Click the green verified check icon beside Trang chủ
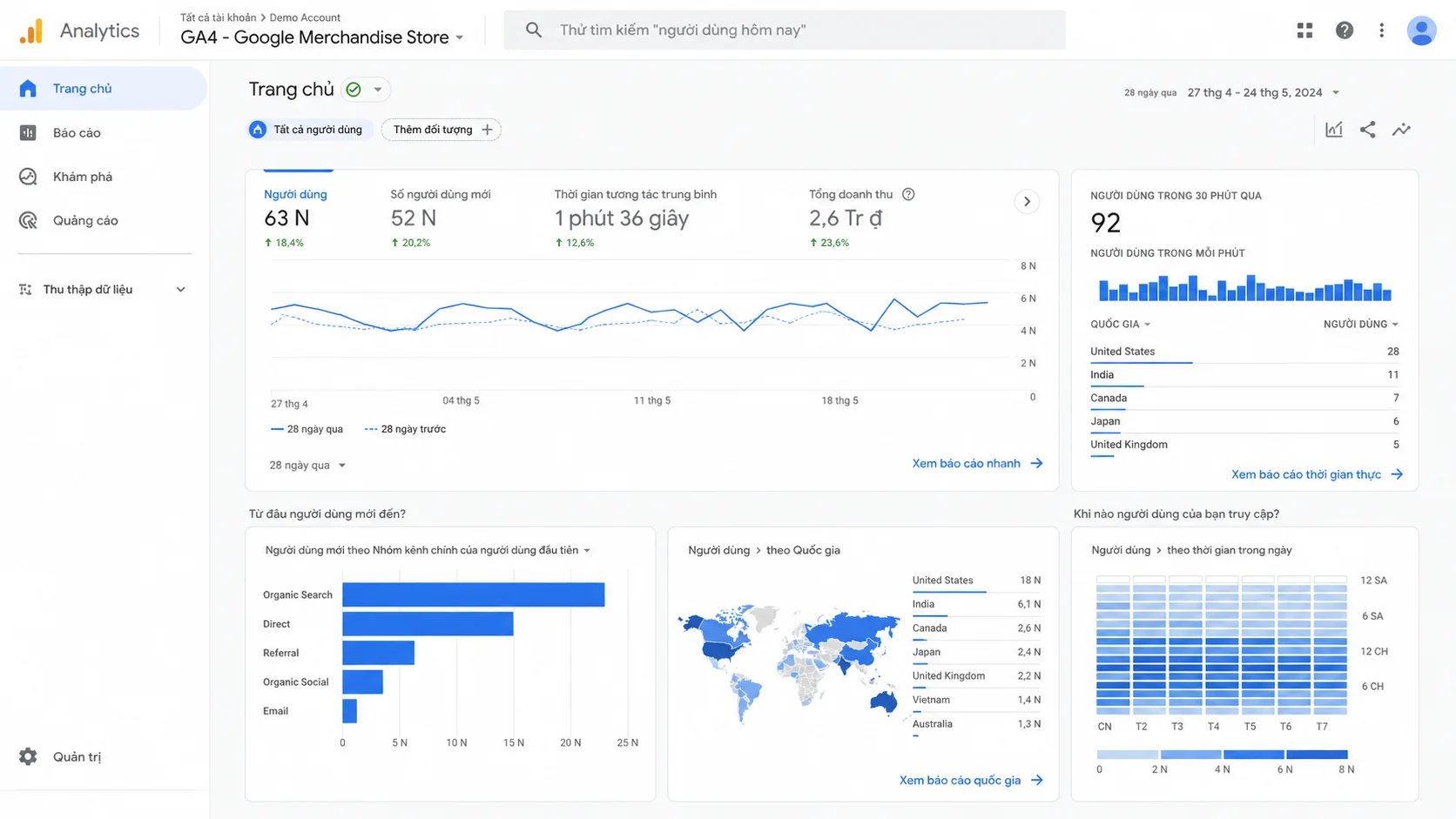 pos(354,89)
